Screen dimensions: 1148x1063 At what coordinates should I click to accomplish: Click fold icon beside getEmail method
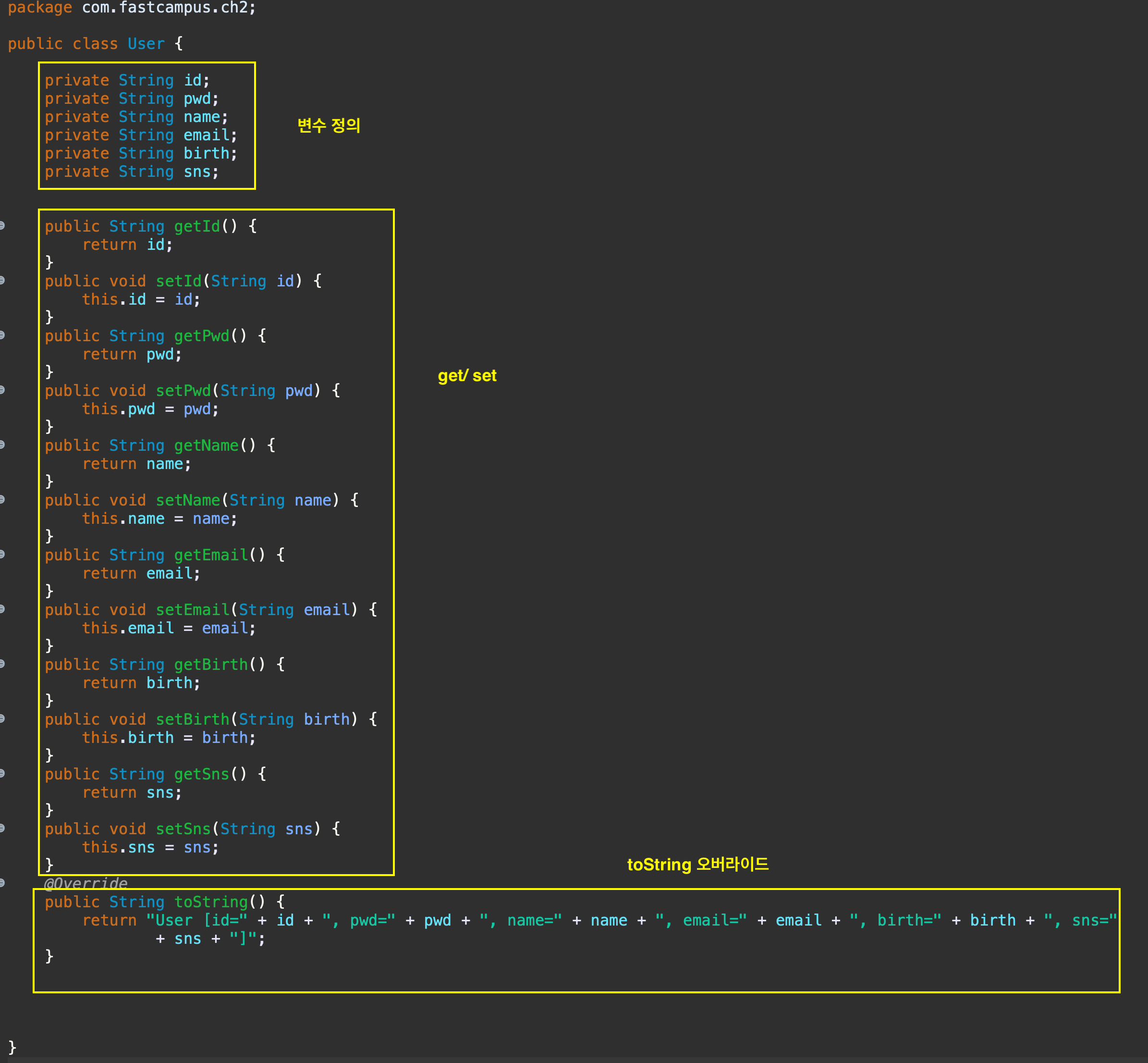coord(2,554)
